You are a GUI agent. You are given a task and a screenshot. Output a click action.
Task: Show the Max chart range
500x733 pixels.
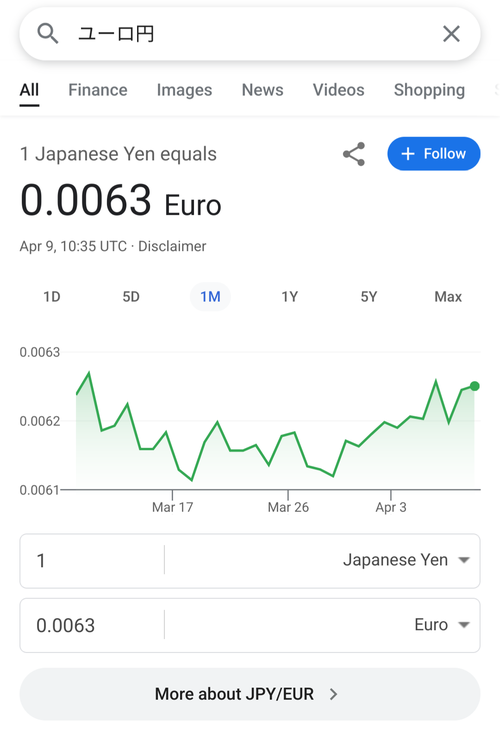(x=448, y=297)
